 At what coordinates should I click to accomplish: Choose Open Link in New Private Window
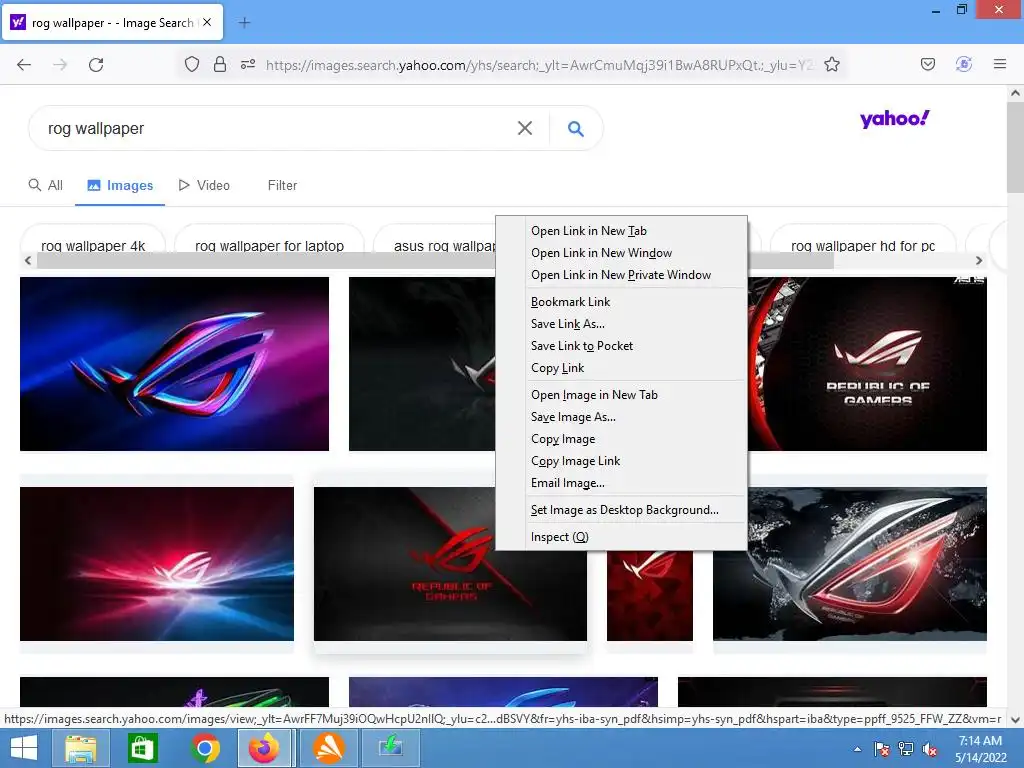(x=621, y=275)
